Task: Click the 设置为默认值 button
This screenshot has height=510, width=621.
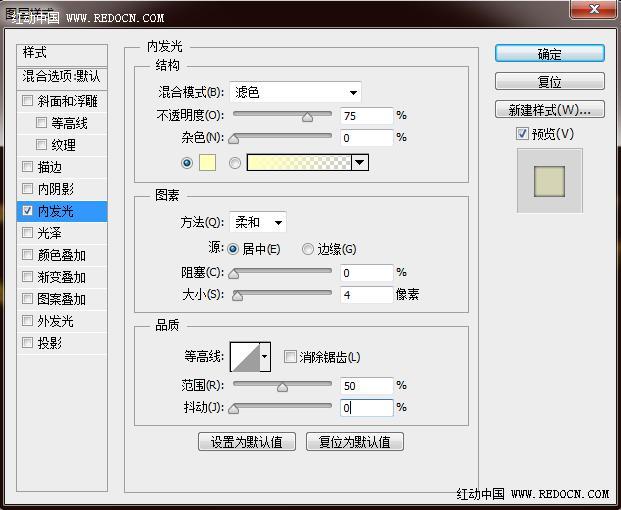Action: click(x=247, y=441)
